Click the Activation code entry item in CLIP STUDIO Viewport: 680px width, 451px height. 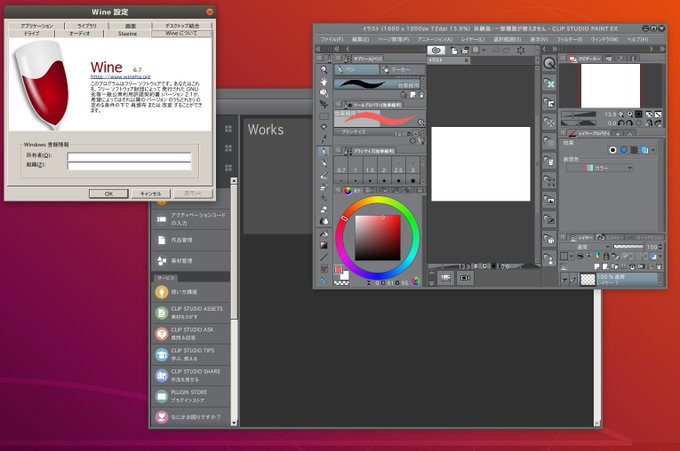click(191, 219)
